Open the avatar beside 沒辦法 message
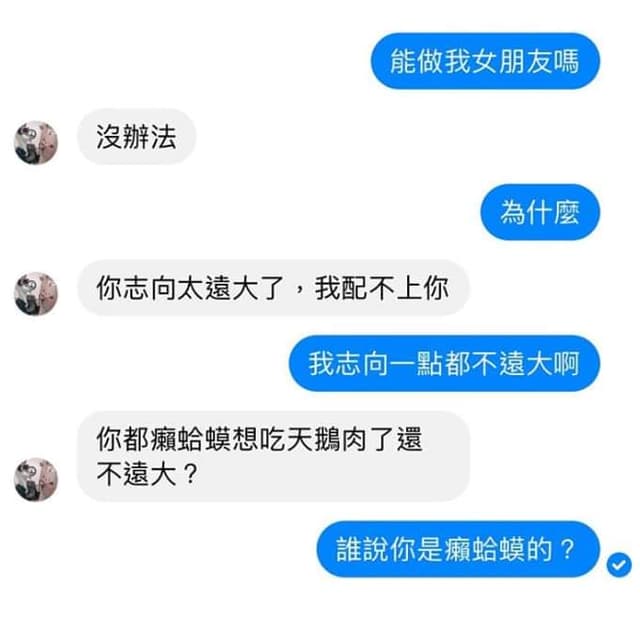This screenshot has height=625, width=640. click(x=36, y=142)
